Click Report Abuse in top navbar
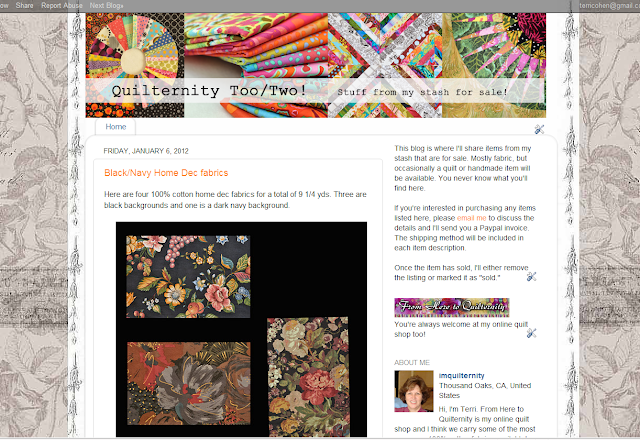 click(x=62, y=5)
